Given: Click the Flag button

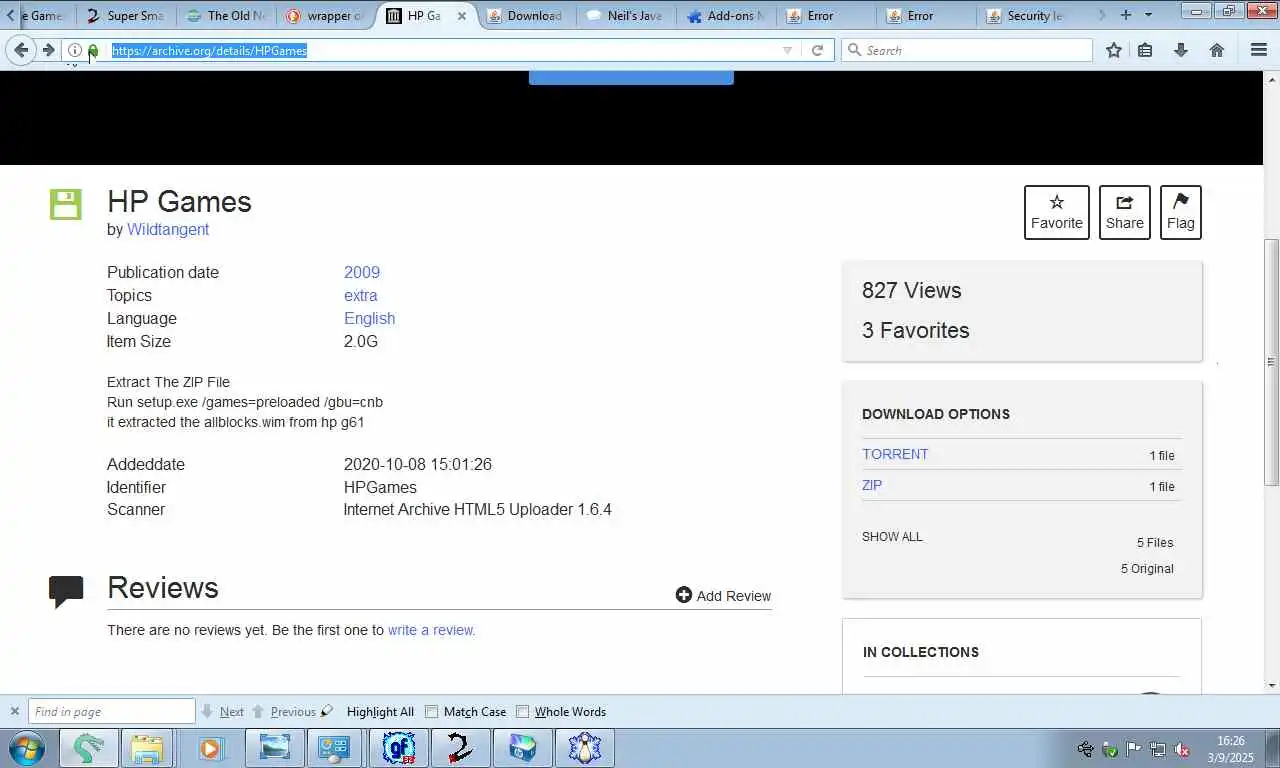Looking at the screenshot, I should (1181, 212).
